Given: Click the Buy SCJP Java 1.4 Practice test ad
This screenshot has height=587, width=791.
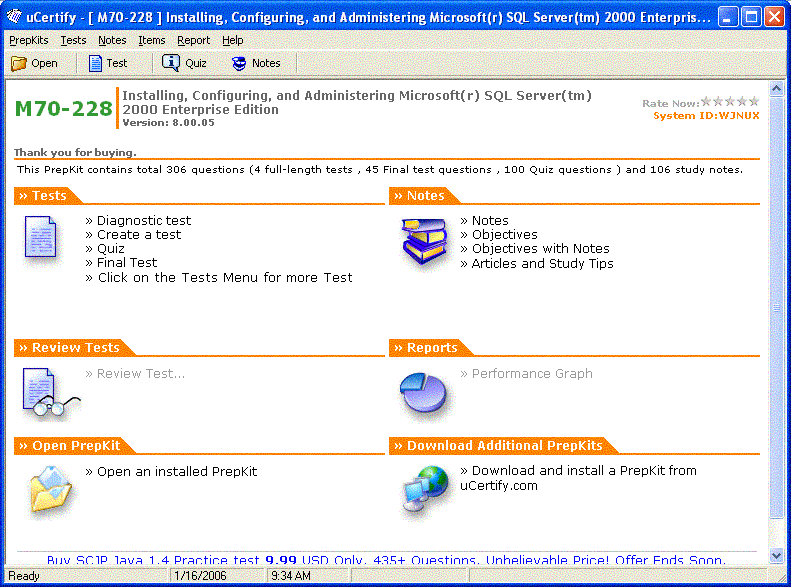Looking at the screenshot, I should click(386, 560).
